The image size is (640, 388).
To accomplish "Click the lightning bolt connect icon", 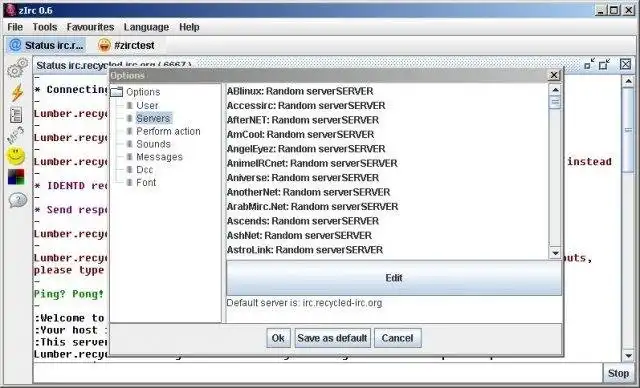I will [17, 92].
